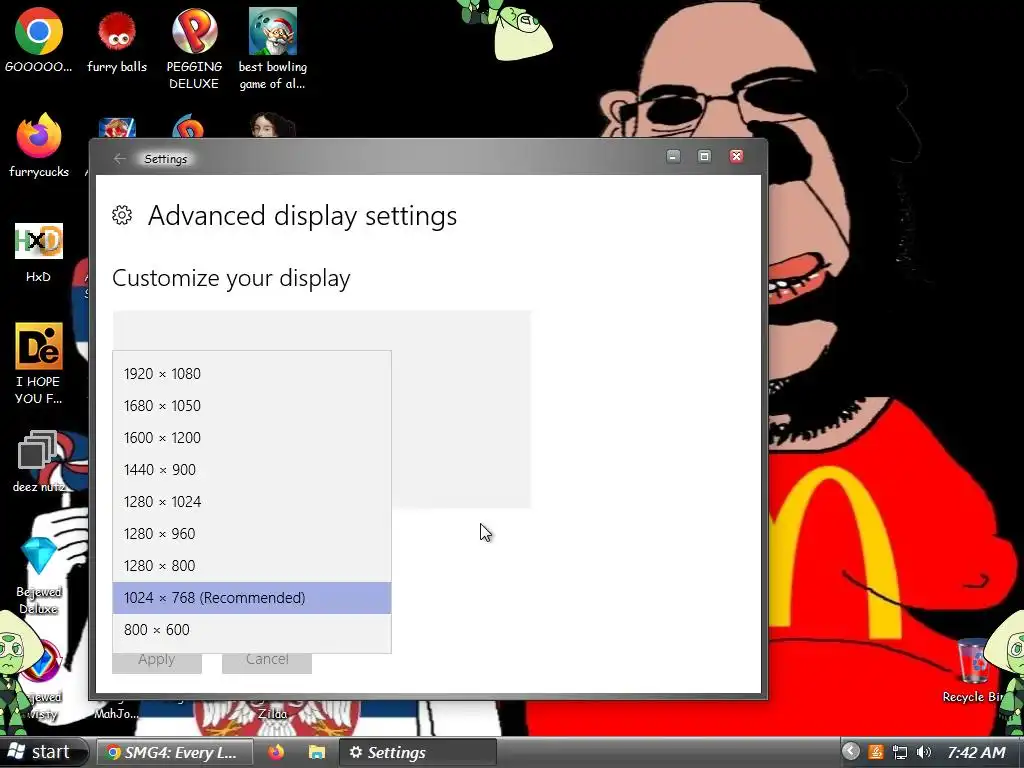1024x768 pixels.
Task: Launch the HxD desktop icon
Action: pos(39,253)
